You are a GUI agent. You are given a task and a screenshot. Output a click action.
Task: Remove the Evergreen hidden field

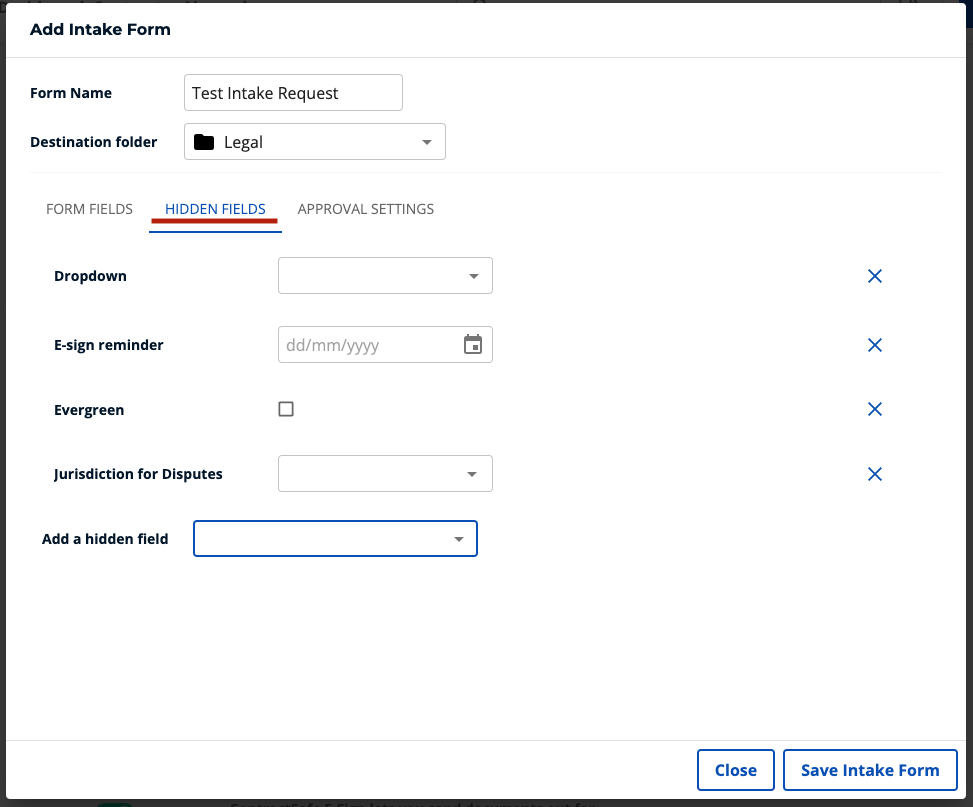875,409
